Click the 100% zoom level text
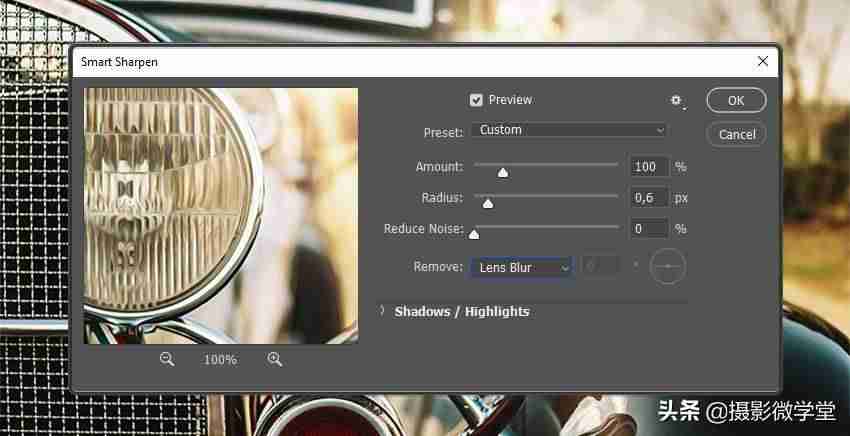 point(220,359)
